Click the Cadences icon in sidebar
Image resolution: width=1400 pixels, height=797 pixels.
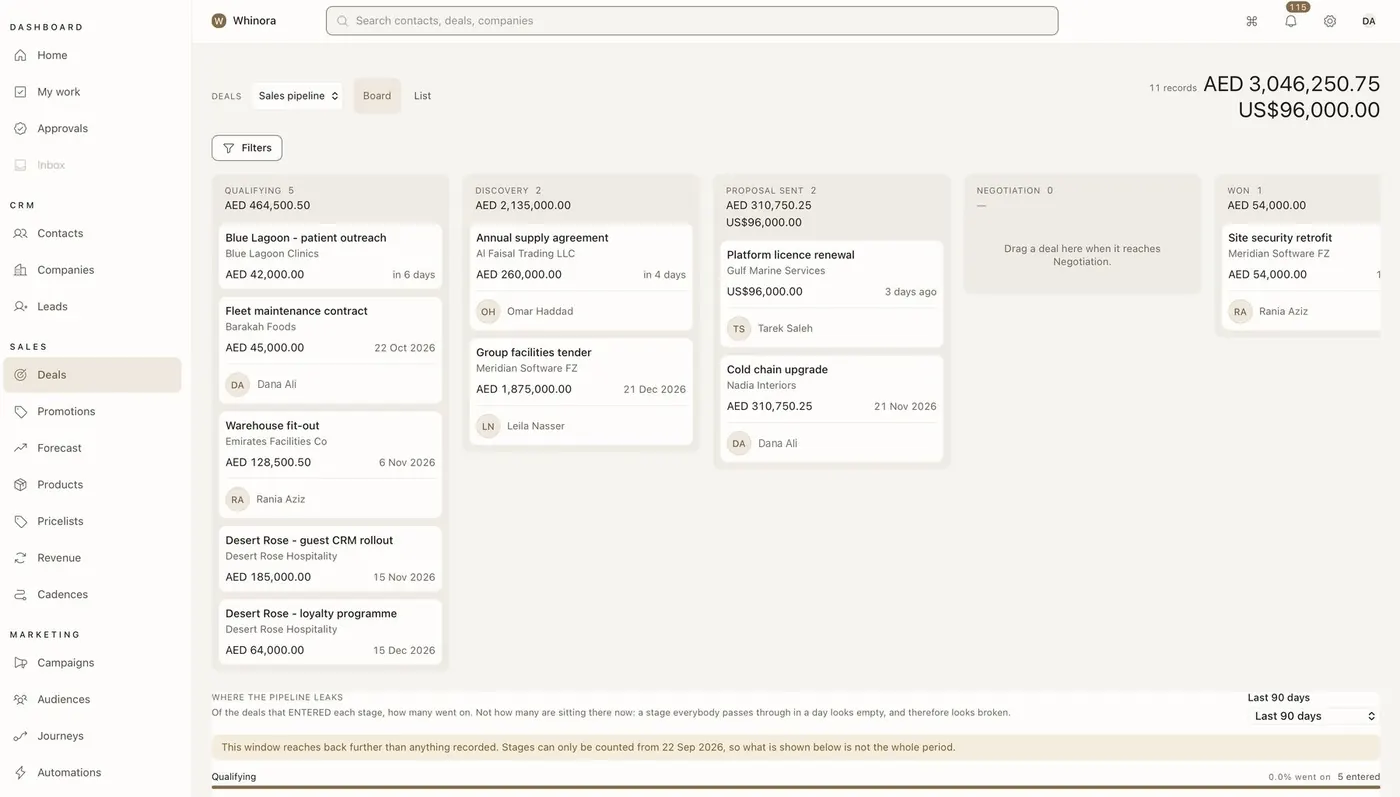coord(20,594)
